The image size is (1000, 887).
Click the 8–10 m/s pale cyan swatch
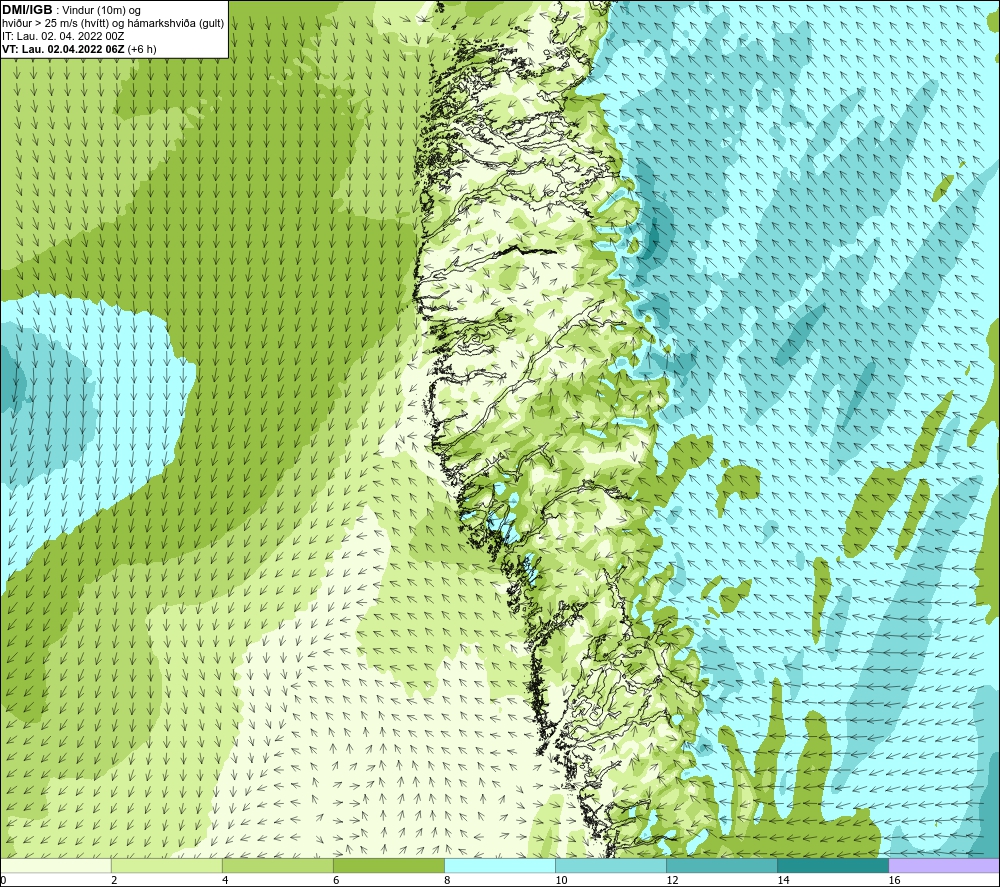(x=500, y=866)
